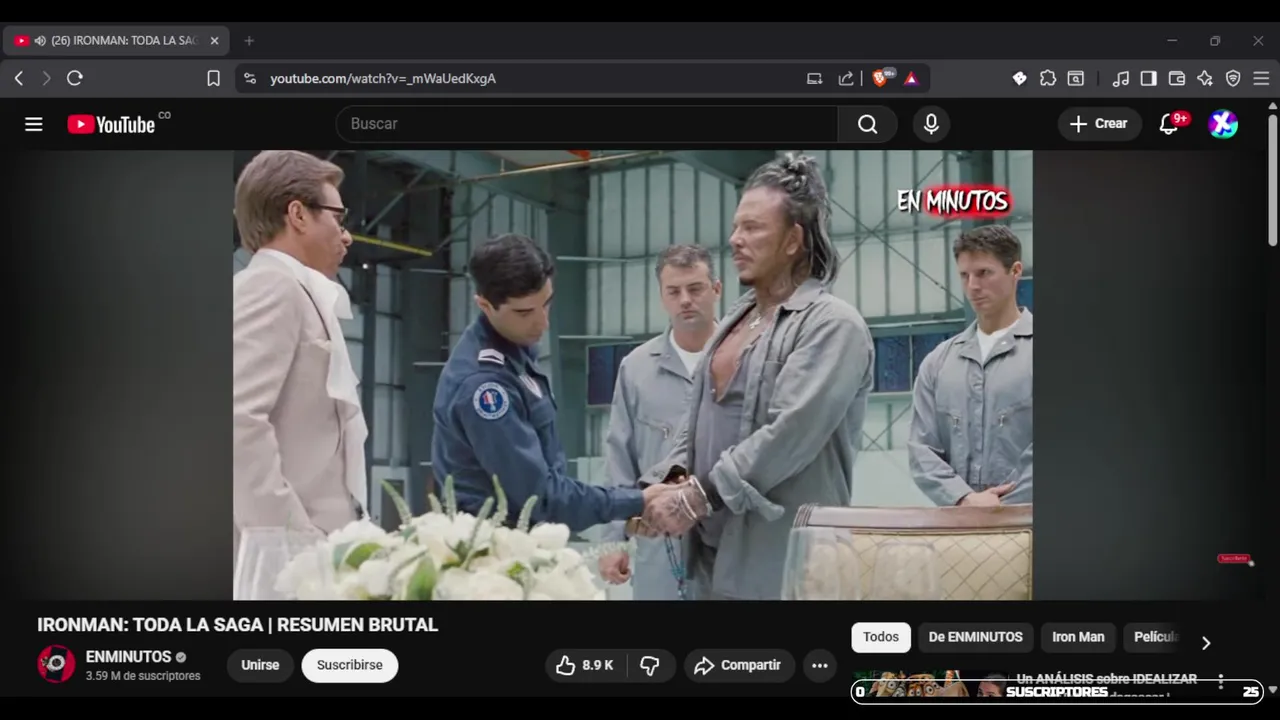Image resolution: width=1280 pixels, height=720 pixels.
Task: Open the notifications bell
Action: coord(1168,124)
